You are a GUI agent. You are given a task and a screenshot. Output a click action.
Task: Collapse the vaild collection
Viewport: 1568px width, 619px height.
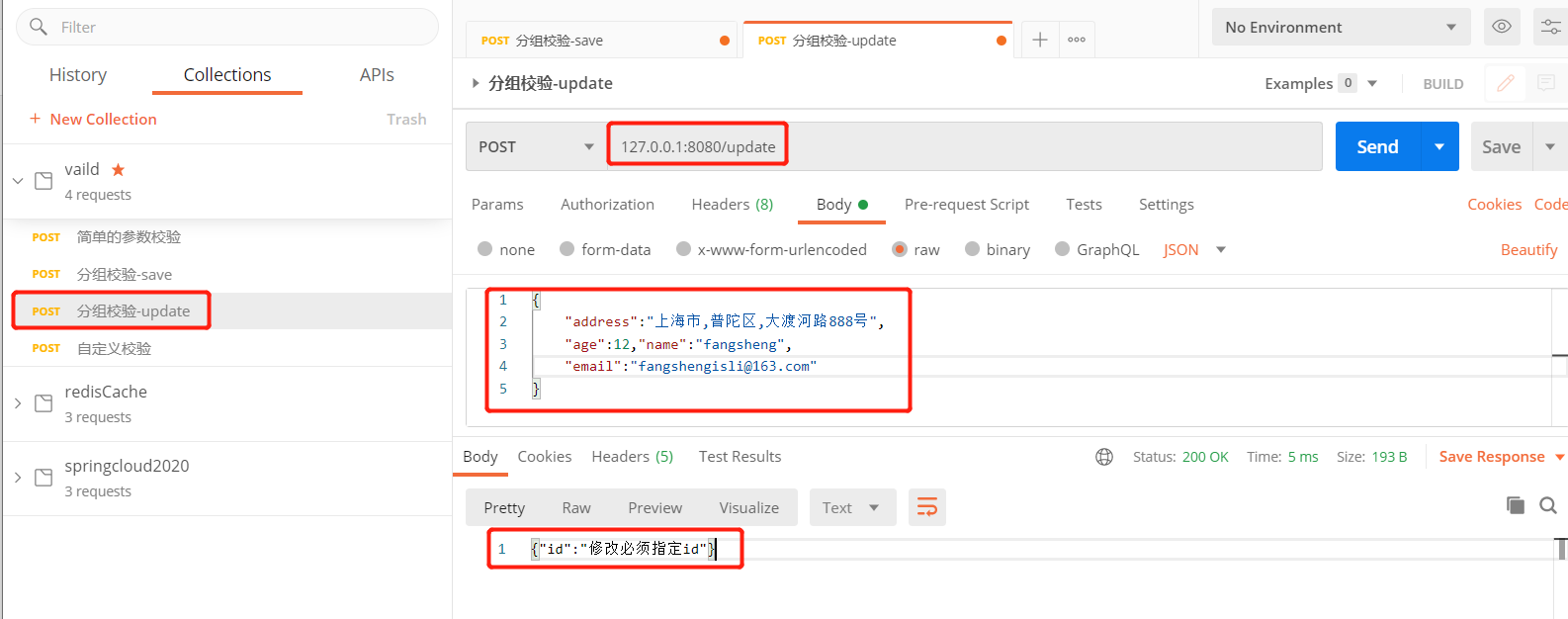click(18, 181)
